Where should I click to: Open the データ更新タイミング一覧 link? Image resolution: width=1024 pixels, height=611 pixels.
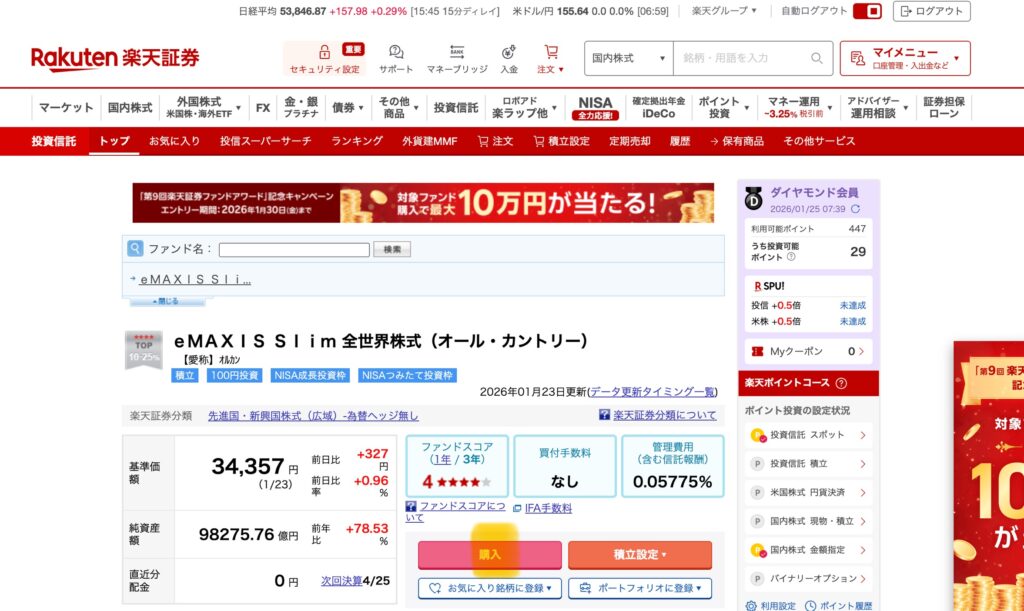click(652, 391)
